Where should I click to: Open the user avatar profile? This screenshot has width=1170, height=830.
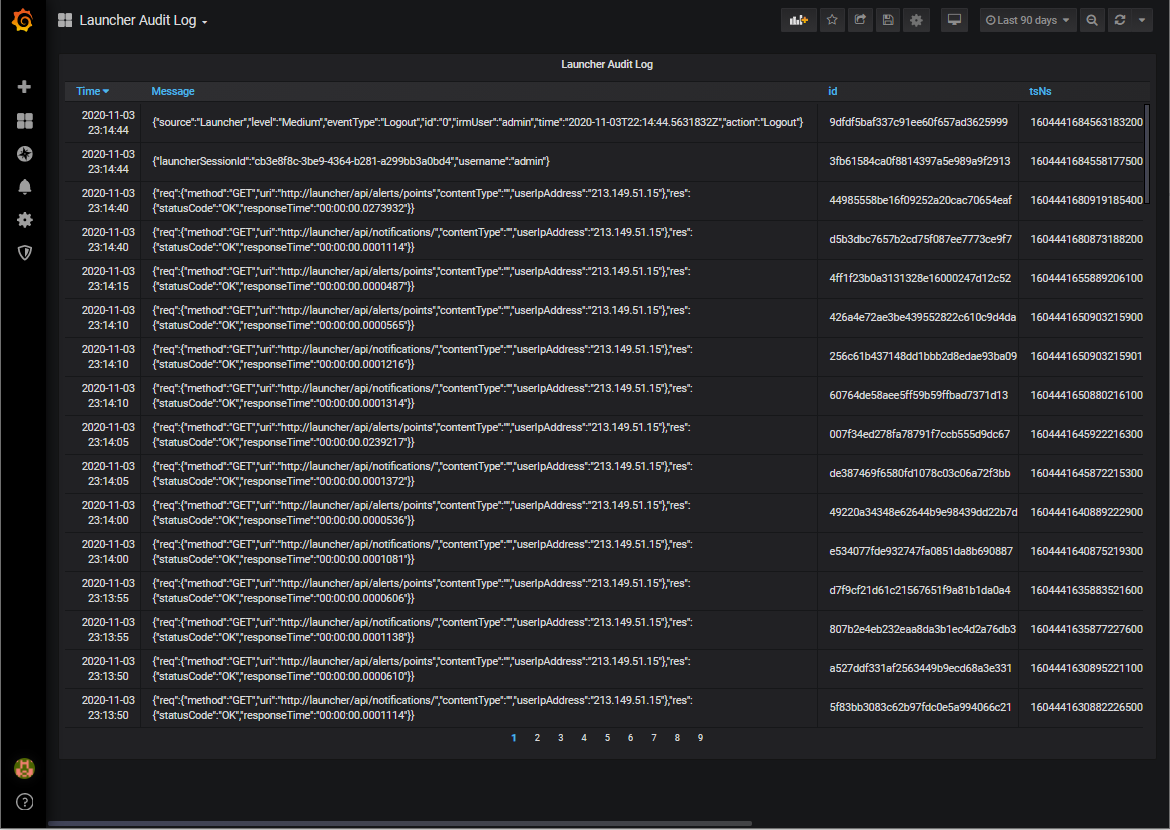[25, 768]
